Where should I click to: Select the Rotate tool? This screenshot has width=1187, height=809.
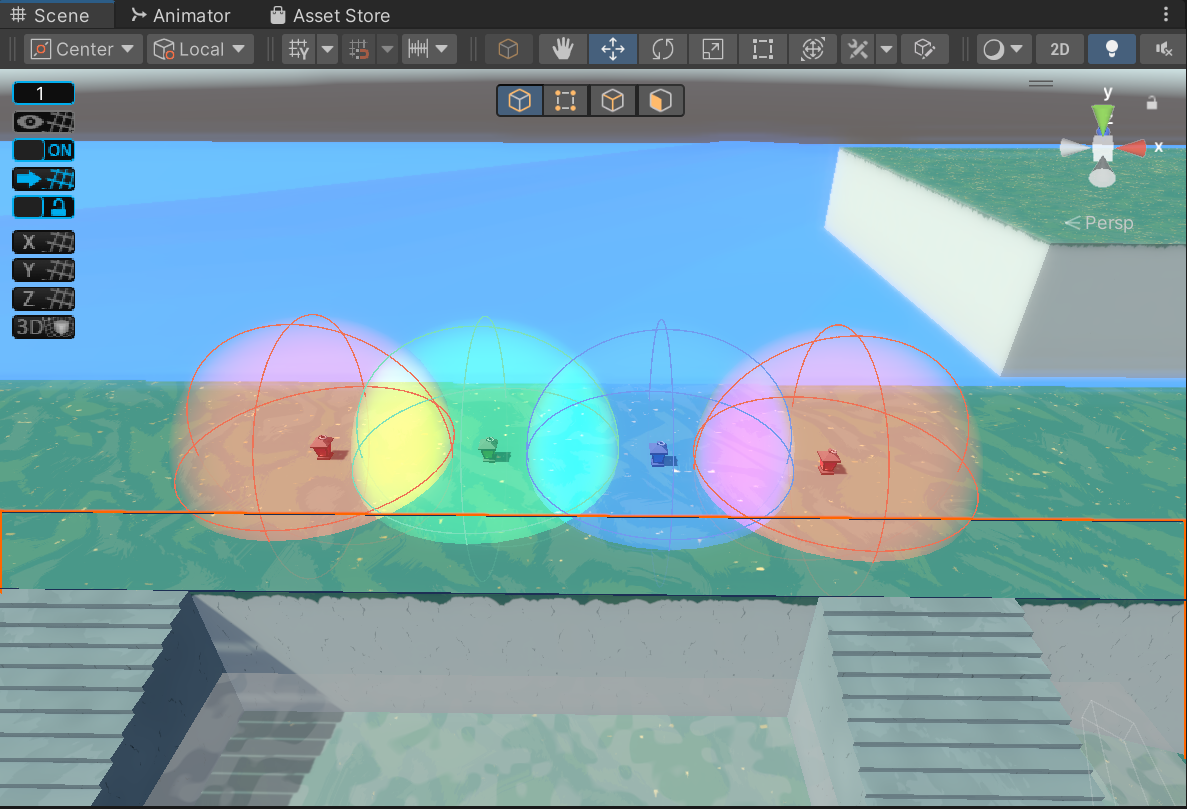coord(662,49)
